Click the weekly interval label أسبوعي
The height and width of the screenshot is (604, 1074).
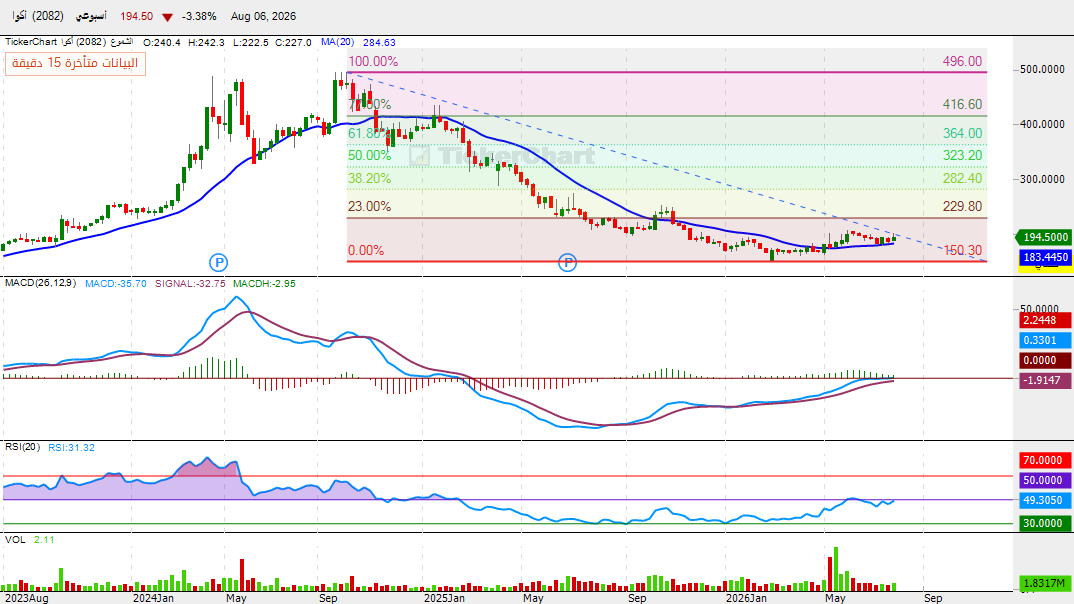pyautogui.click(x=91, y=16)
